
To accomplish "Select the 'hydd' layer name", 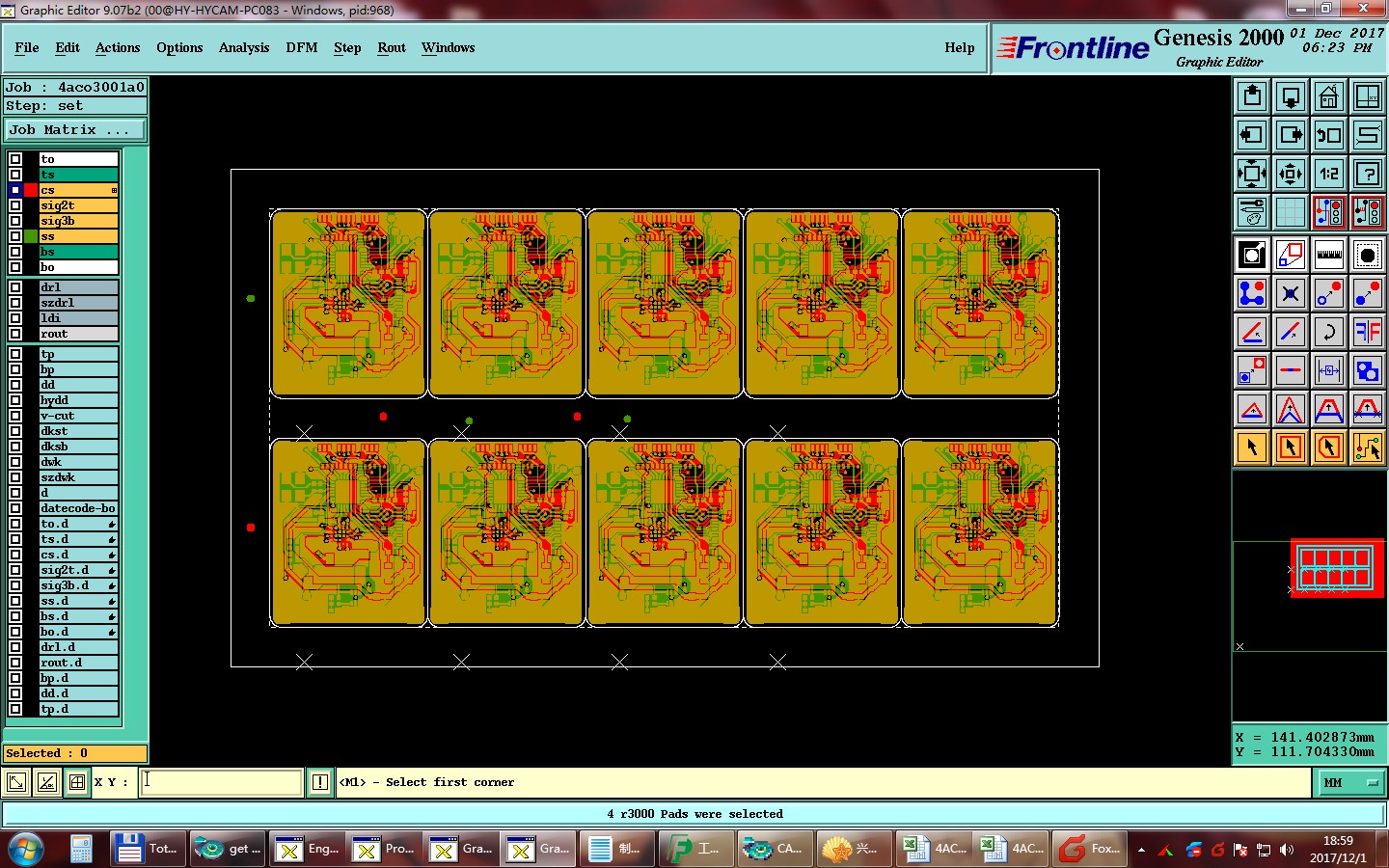I will tap(78, 400).
